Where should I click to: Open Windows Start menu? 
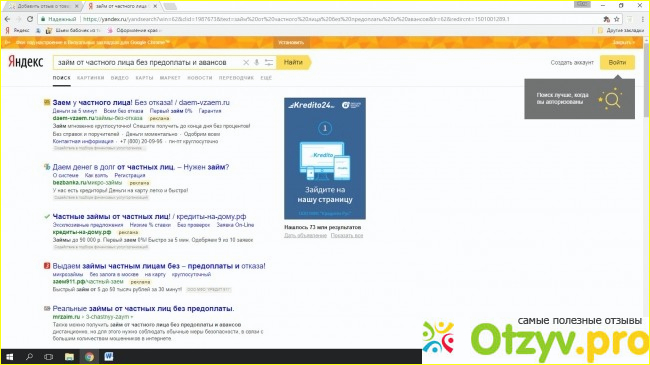coord(10,357)
